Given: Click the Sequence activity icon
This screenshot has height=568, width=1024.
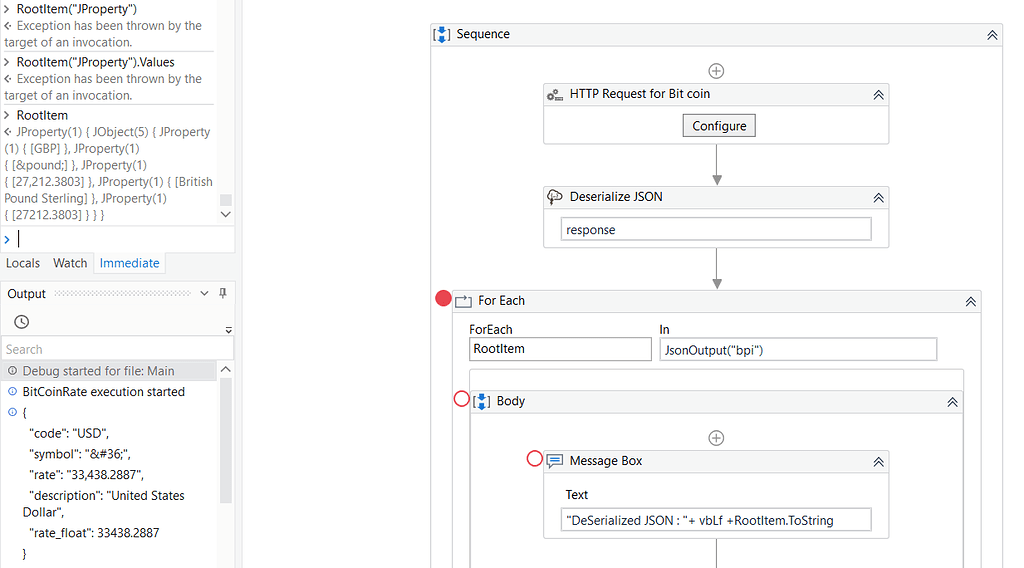Looking at the screenshot, I should click(442, 34).
